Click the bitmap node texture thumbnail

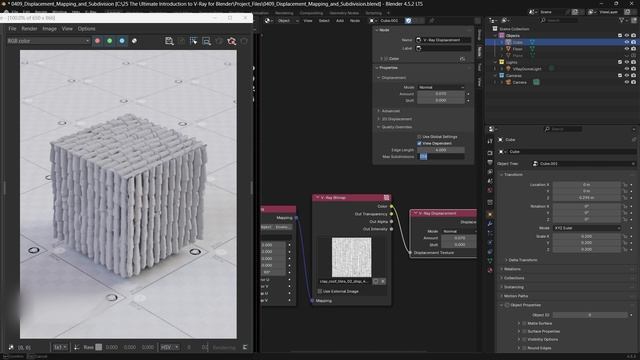[x=351, y=257]
